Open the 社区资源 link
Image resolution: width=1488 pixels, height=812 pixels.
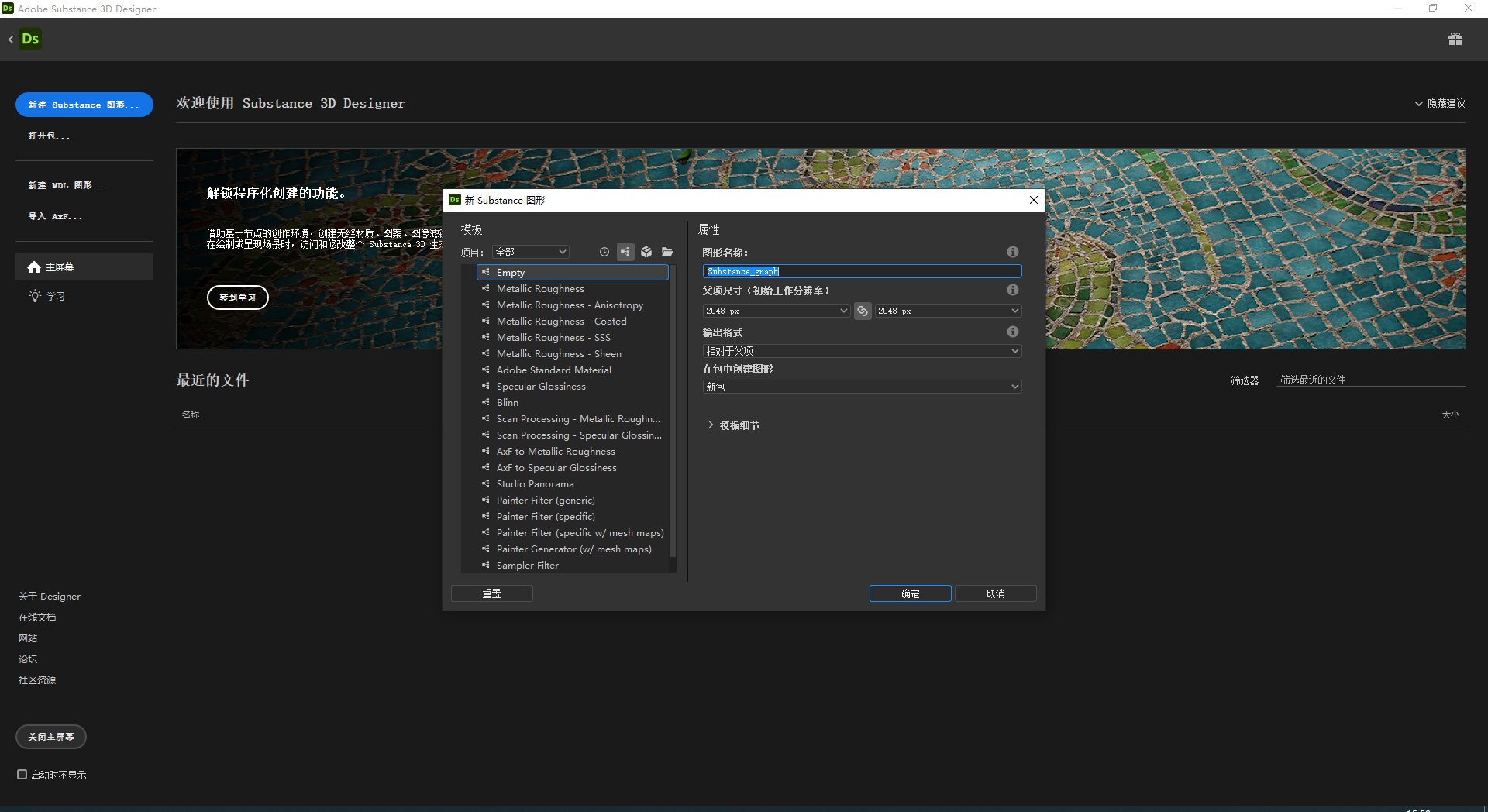(x=37, y=680)
